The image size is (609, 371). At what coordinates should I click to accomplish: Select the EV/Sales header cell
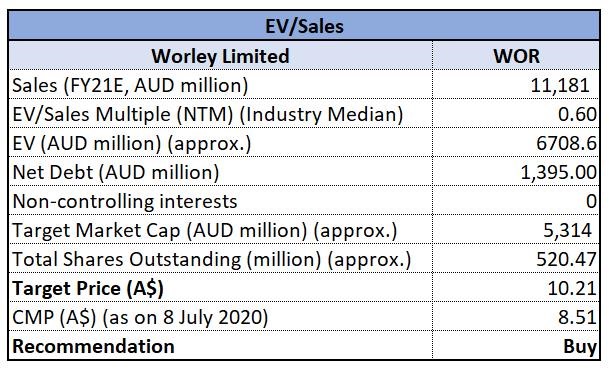coord(304,26)
